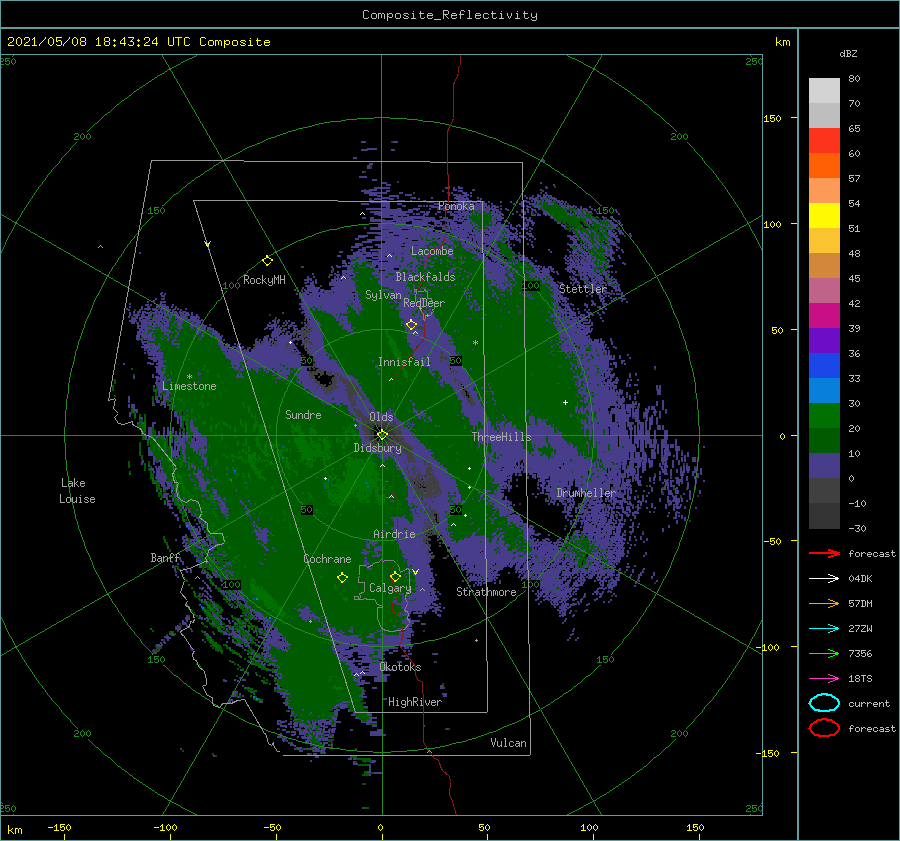Click the Cochrane label

click(327, 559)
